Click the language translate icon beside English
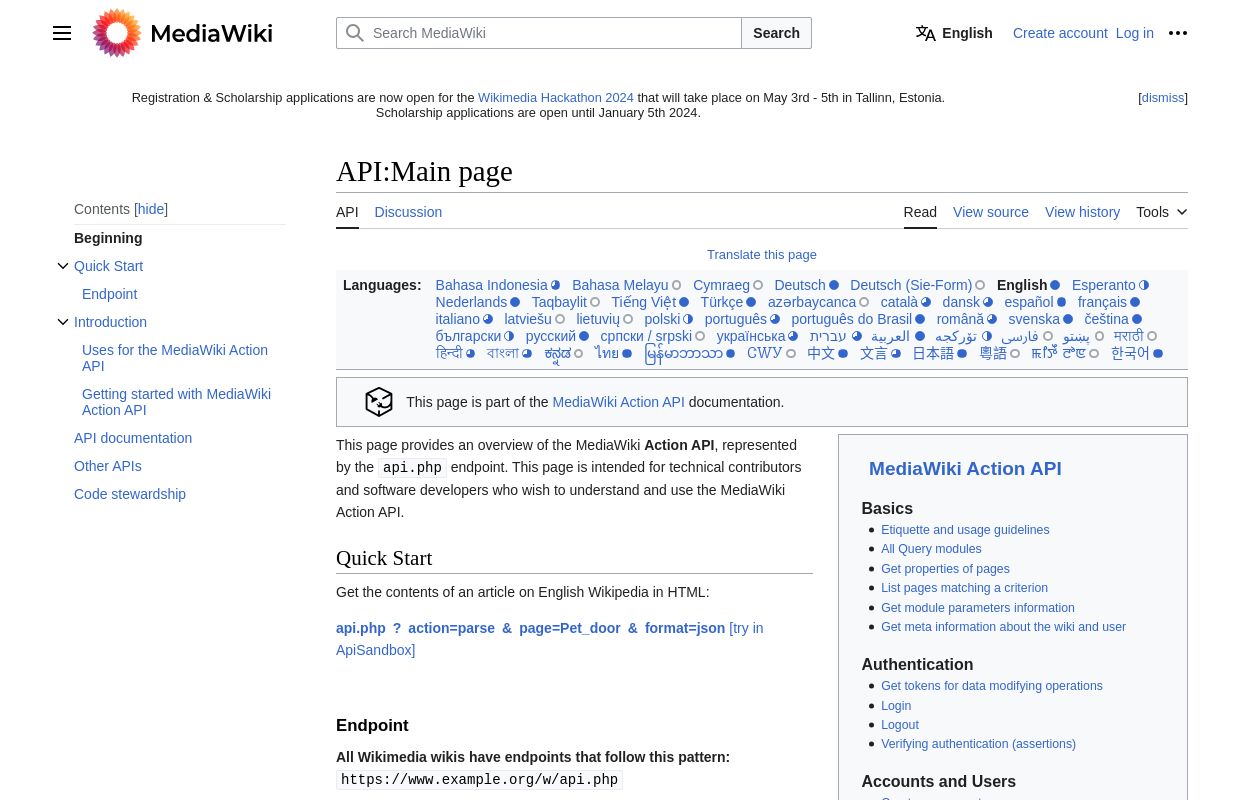Screen dimensions: 1240x800 click(x=926, y=33)
